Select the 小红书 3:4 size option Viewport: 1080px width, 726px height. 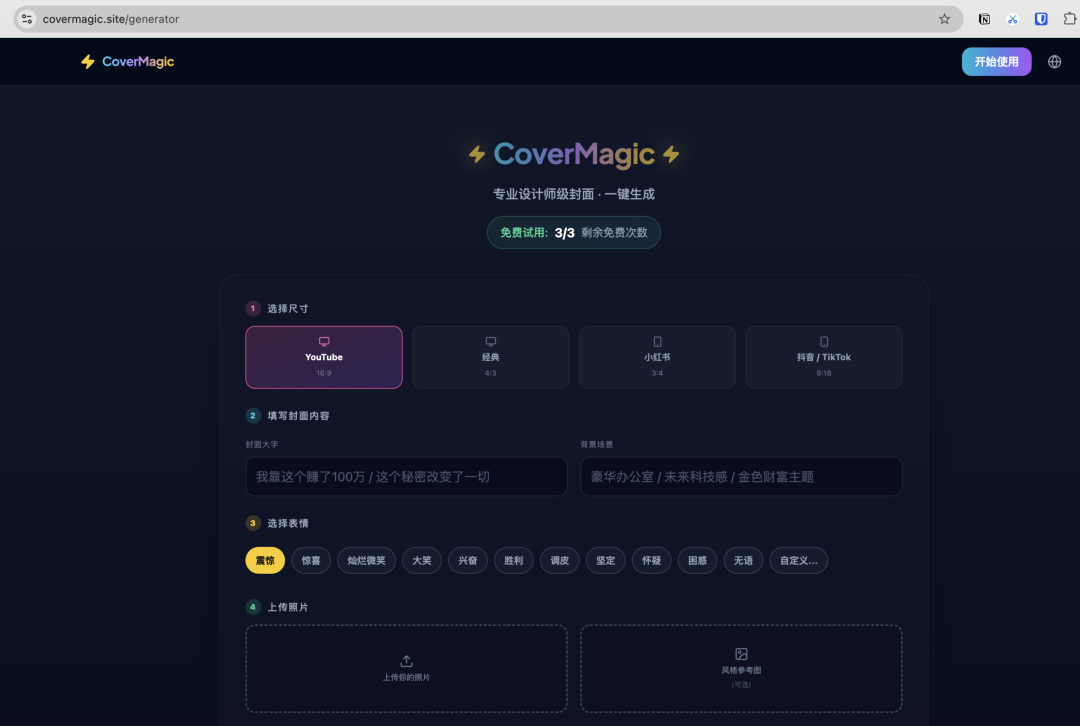[657, 357]
